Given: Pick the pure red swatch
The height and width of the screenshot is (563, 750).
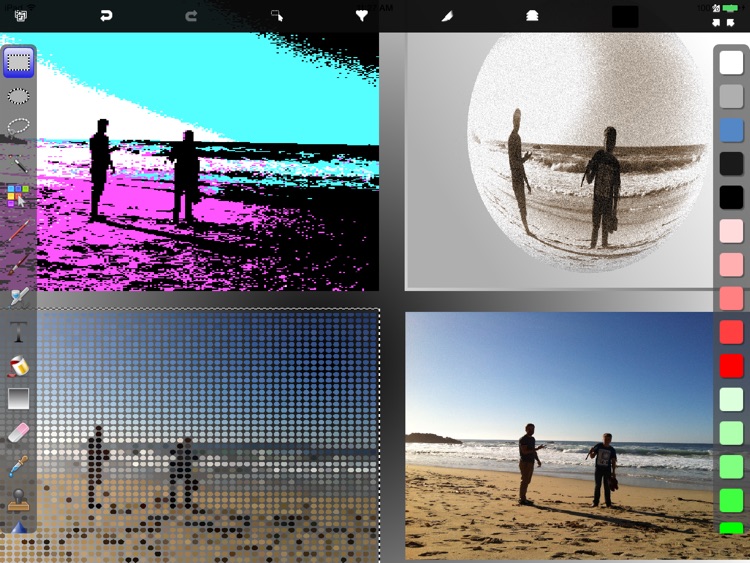Looking at the screenshot, I should [x=731, y=366].
